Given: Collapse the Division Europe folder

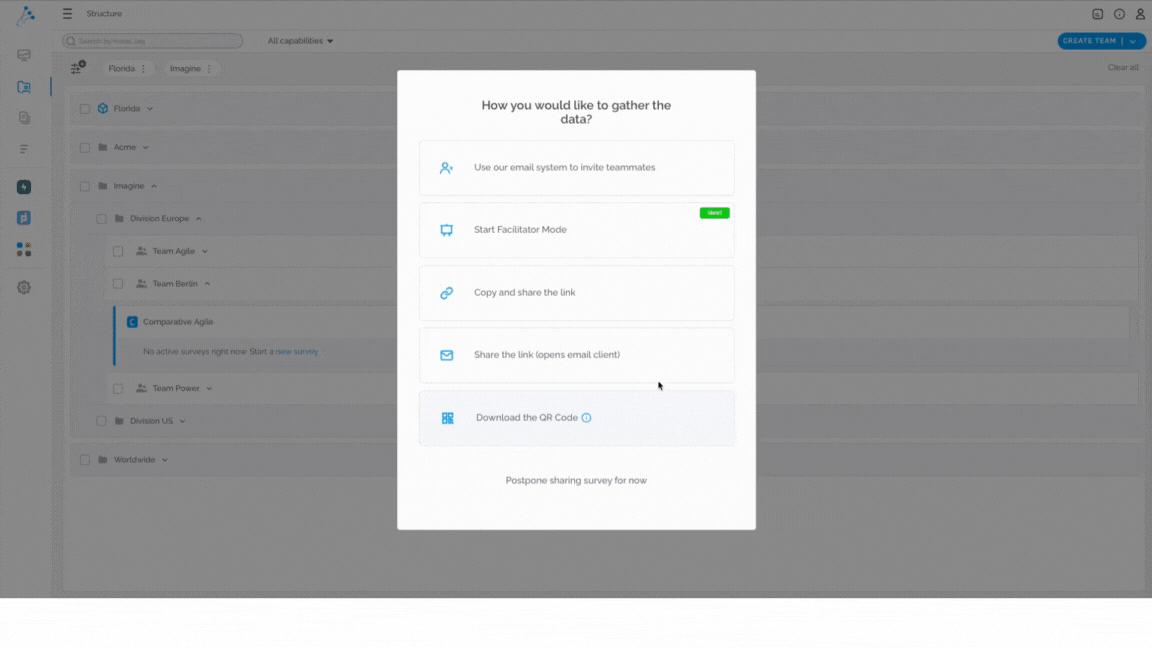Looking at the screenshot, I should click(x=198, y=218).
